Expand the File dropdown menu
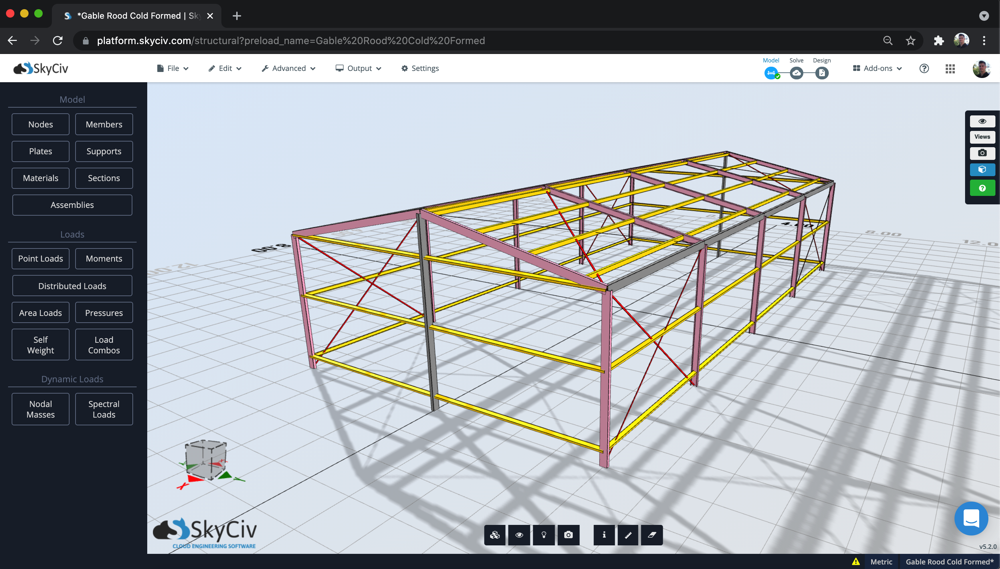The width and height of the screenshot is (1000, 569). (x=173, y=68)
